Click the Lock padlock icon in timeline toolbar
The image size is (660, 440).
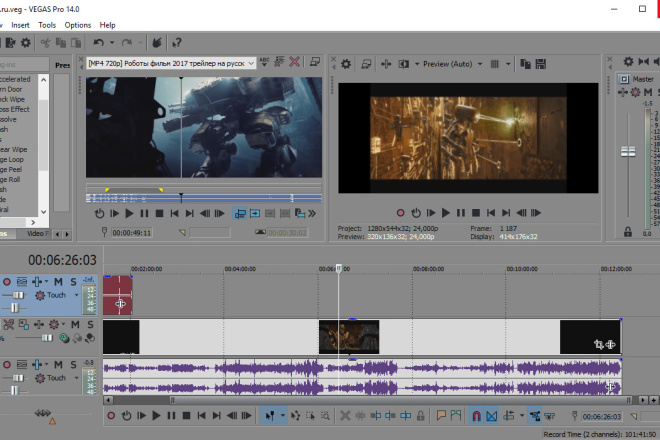point(420,416)
